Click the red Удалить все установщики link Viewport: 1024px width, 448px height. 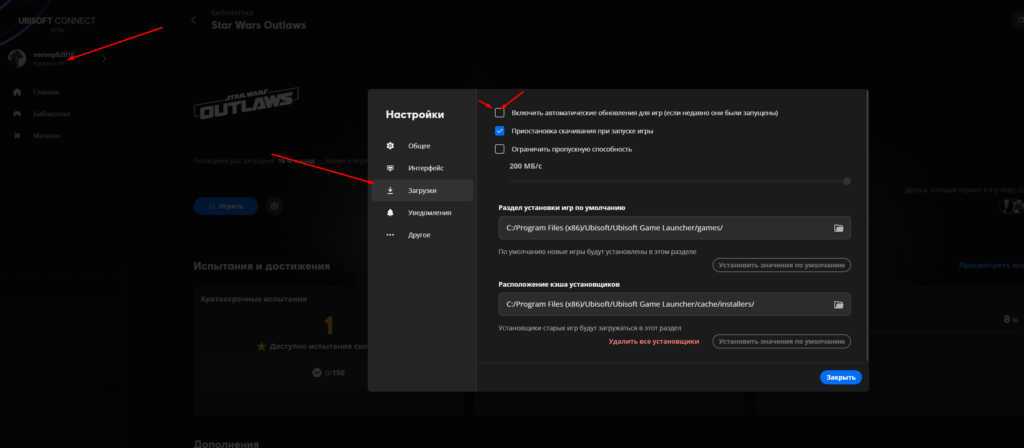tap(653, 342)
